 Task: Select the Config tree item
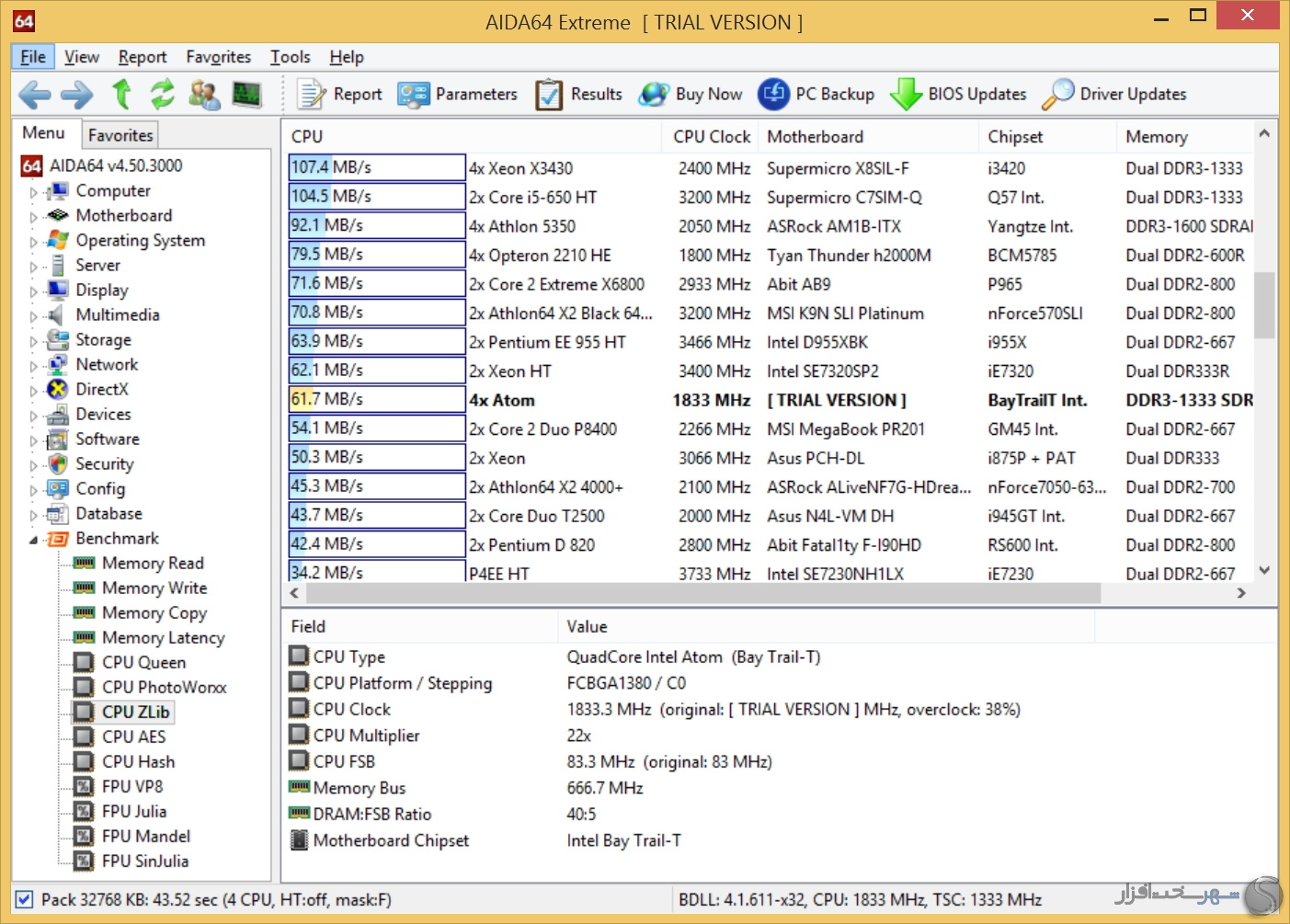(x=100, y=488)
